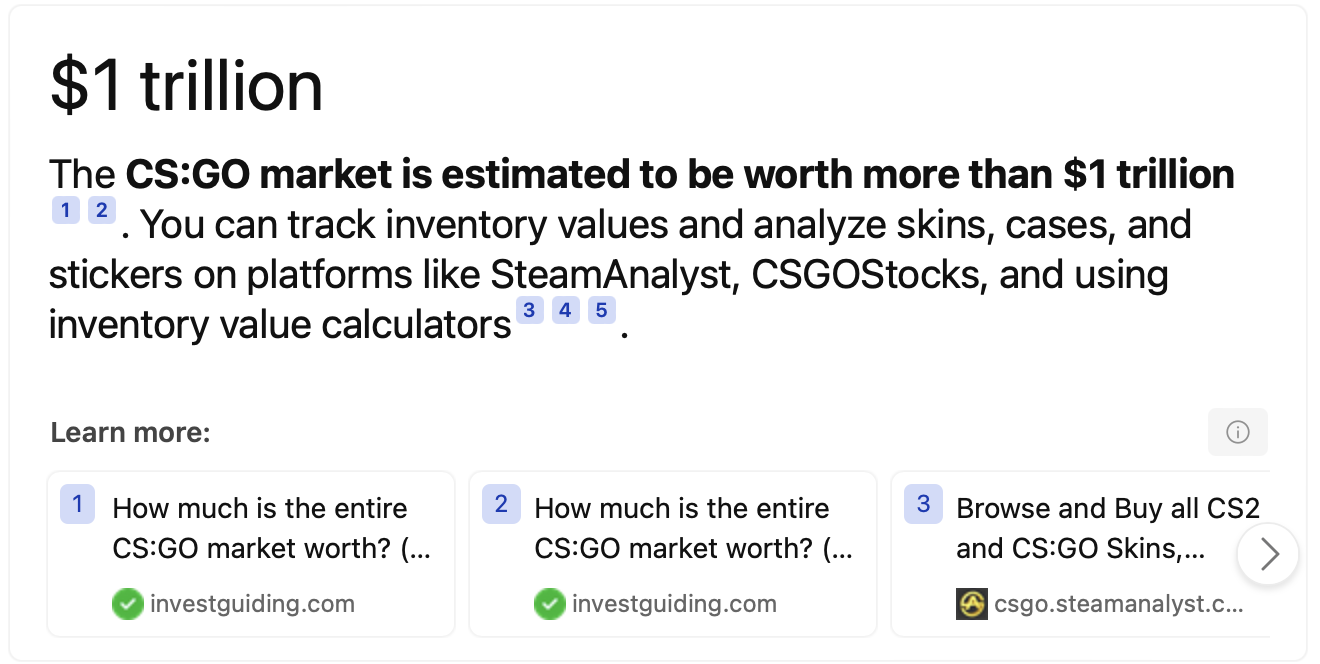Click green checkmark icon in second source card
The height and width of the screenshot is (664, 1320).
click(x=549, y=604)
